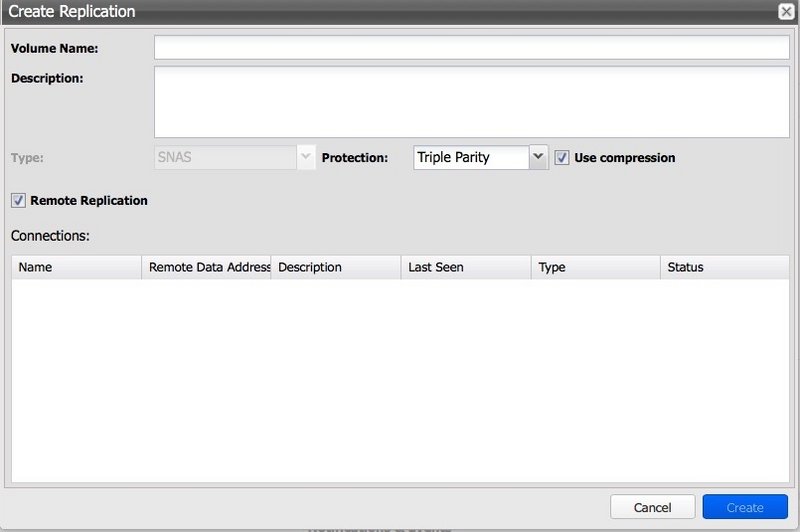
Task: Open the Protection dropdown arrow
Action: click(x=538, y=157)
